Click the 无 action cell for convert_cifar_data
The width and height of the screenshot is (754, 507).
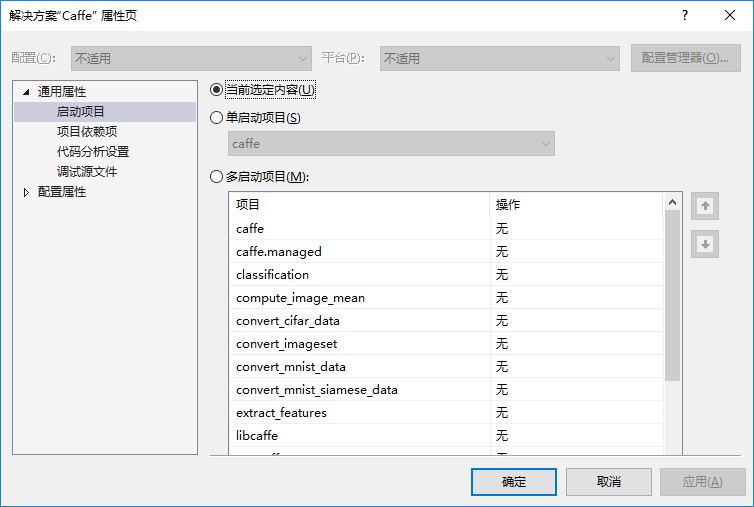[x=577, y=321]
